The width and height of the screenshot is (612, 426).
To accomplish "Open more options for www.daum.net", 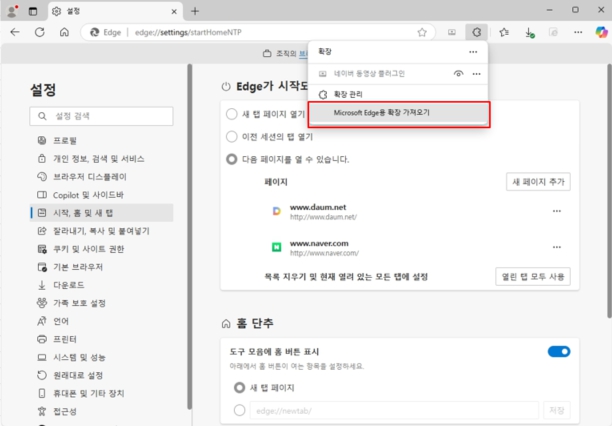I will 557,211.
